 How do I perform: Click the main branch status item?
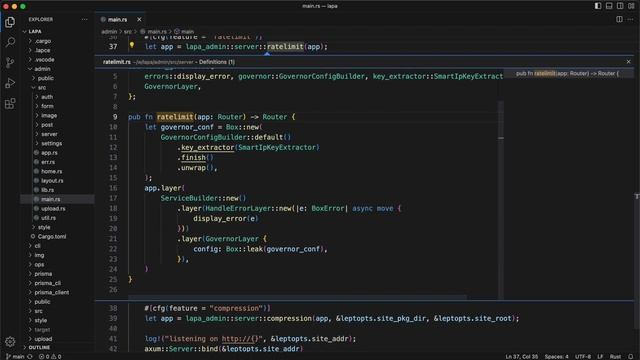click(16, 356)
